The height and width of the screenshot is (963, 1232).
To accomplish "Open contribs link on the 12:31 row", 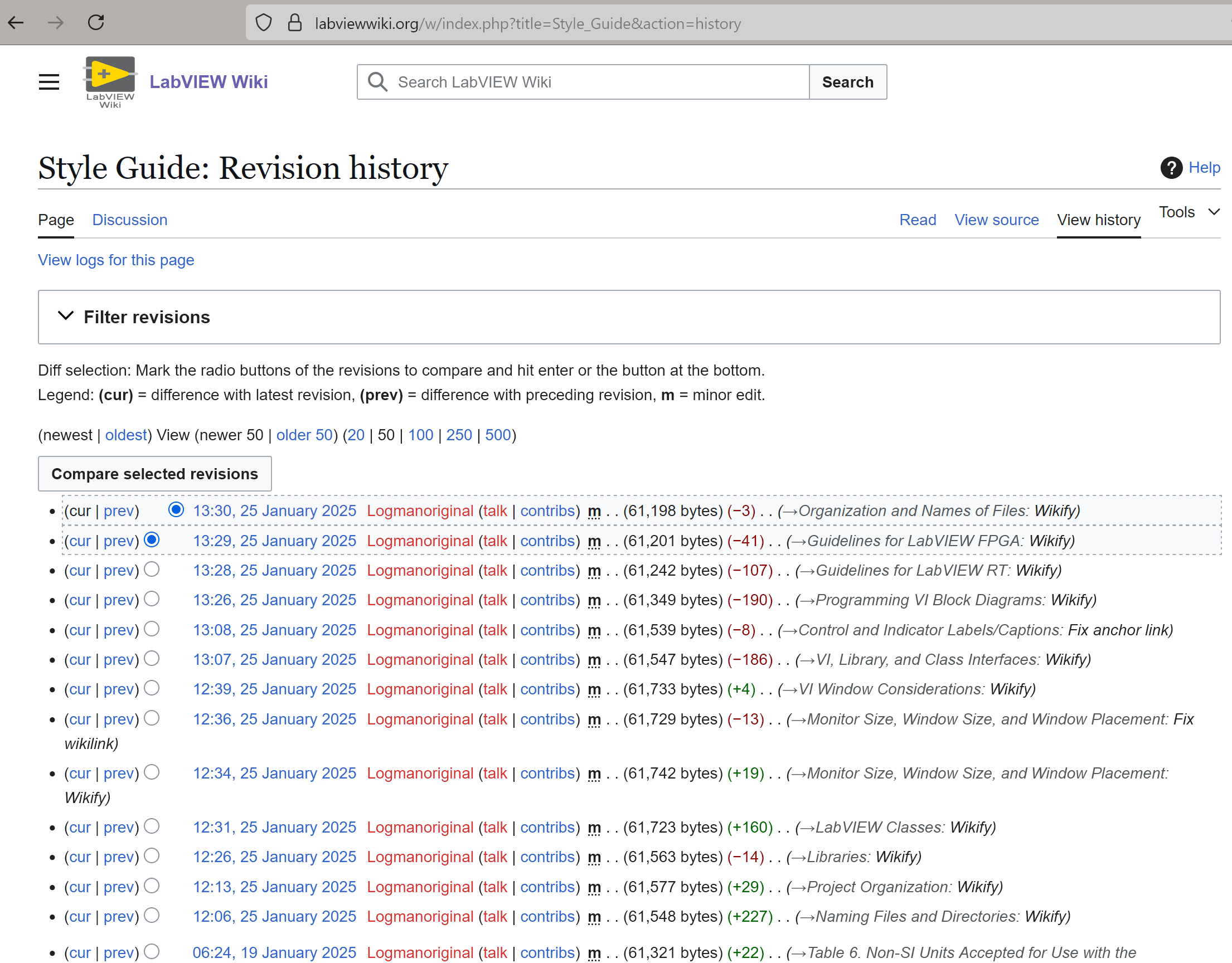I will click(x=547, y=828).
